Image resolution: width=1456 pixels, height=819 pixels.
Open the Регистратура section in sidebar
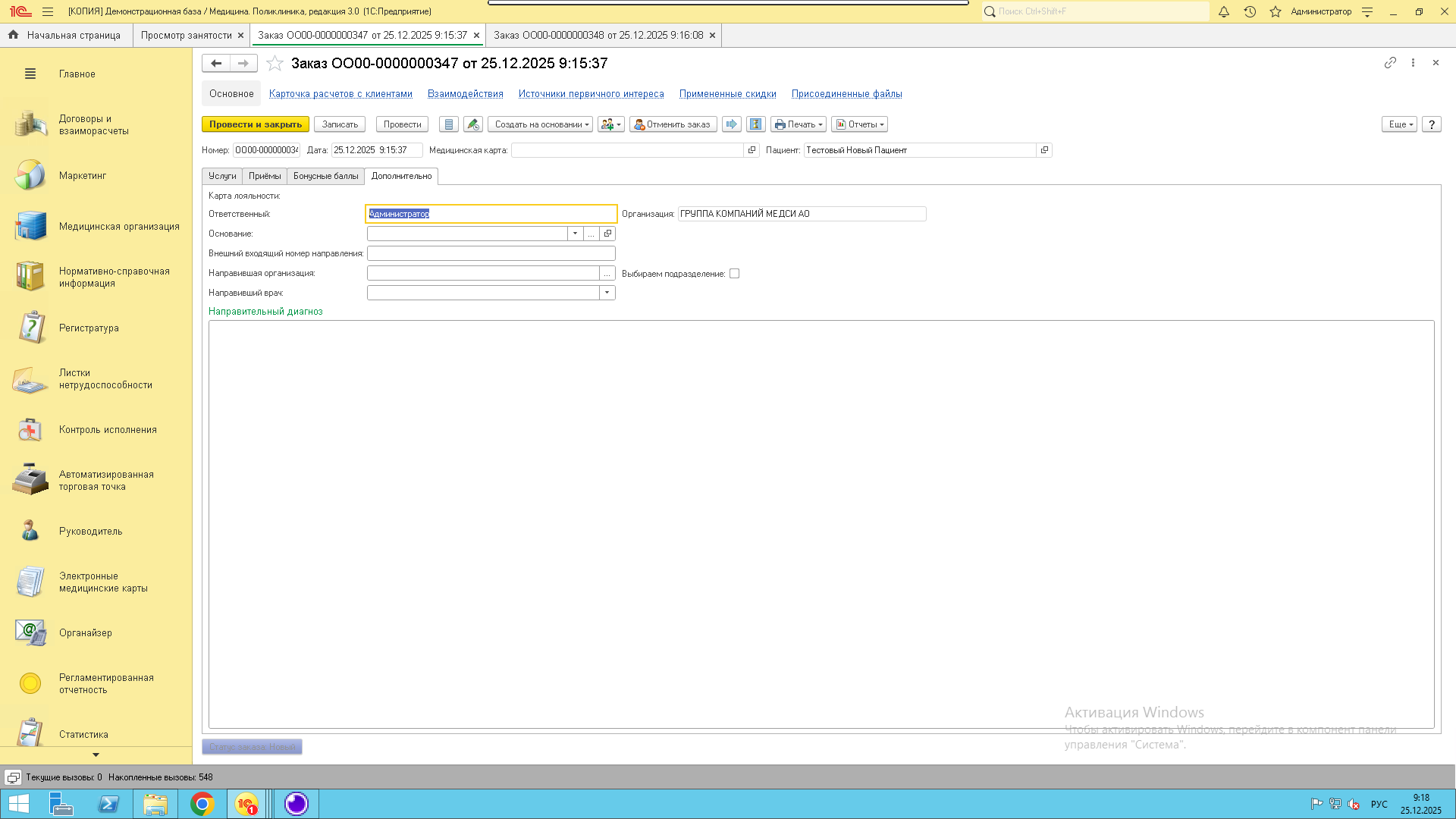(89, 328)
